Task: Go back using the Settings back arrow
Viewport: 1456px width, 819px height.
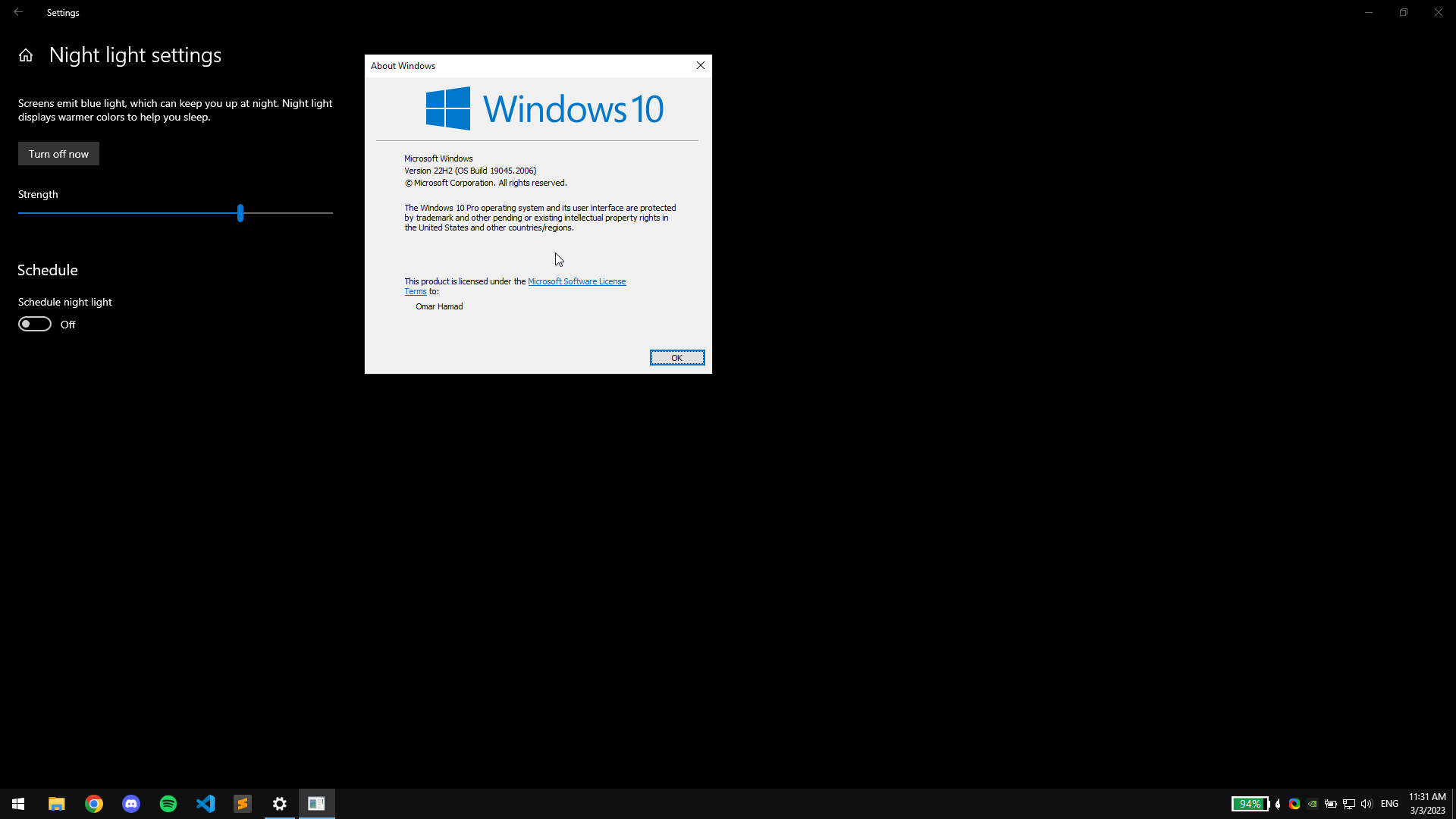Action: pyautogui.click(x=18, y=12)
